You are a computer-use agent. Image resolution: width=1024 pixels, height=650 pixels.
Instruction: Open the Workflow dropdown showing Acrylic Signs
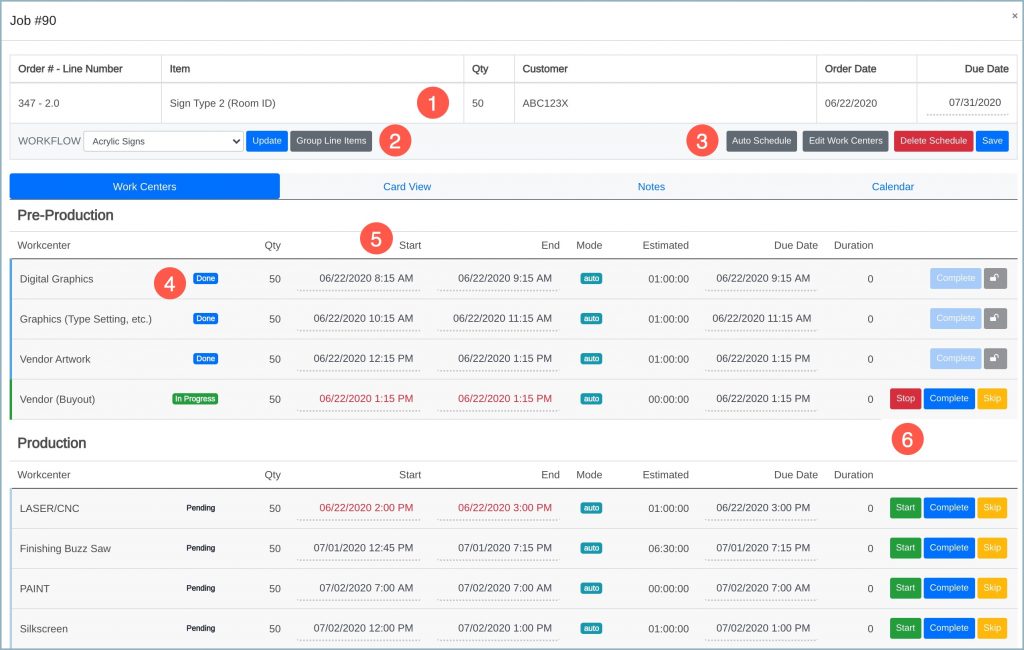tap(163, 141)
